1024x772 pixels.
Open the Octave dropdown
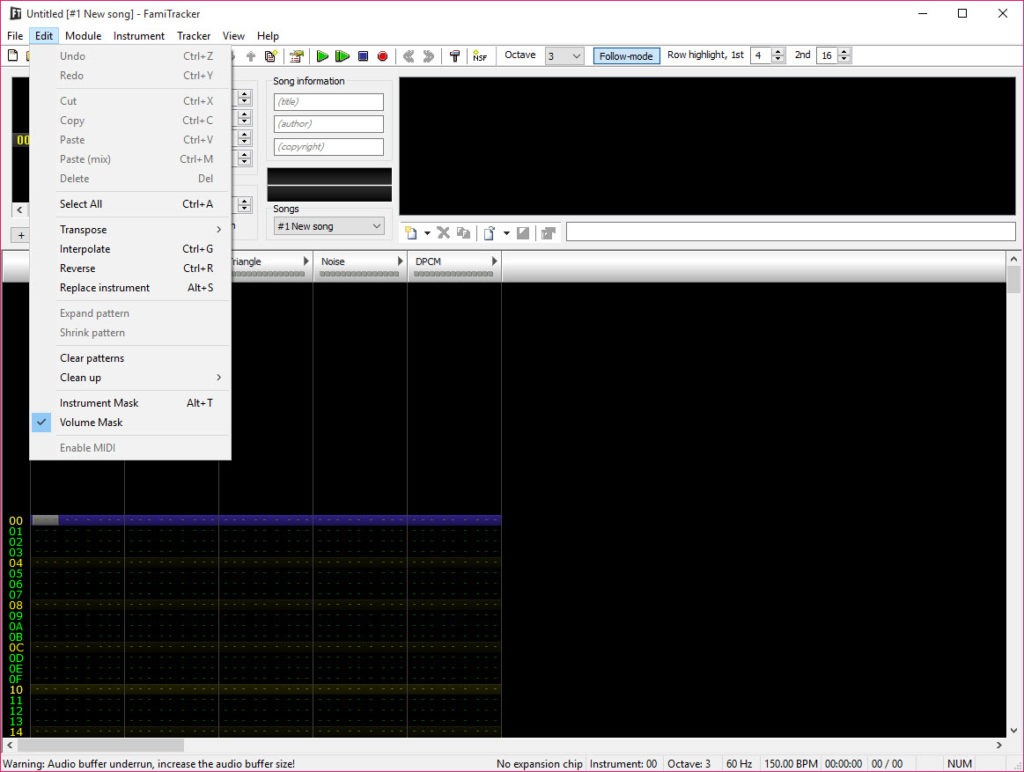click(x=565, y=56)
